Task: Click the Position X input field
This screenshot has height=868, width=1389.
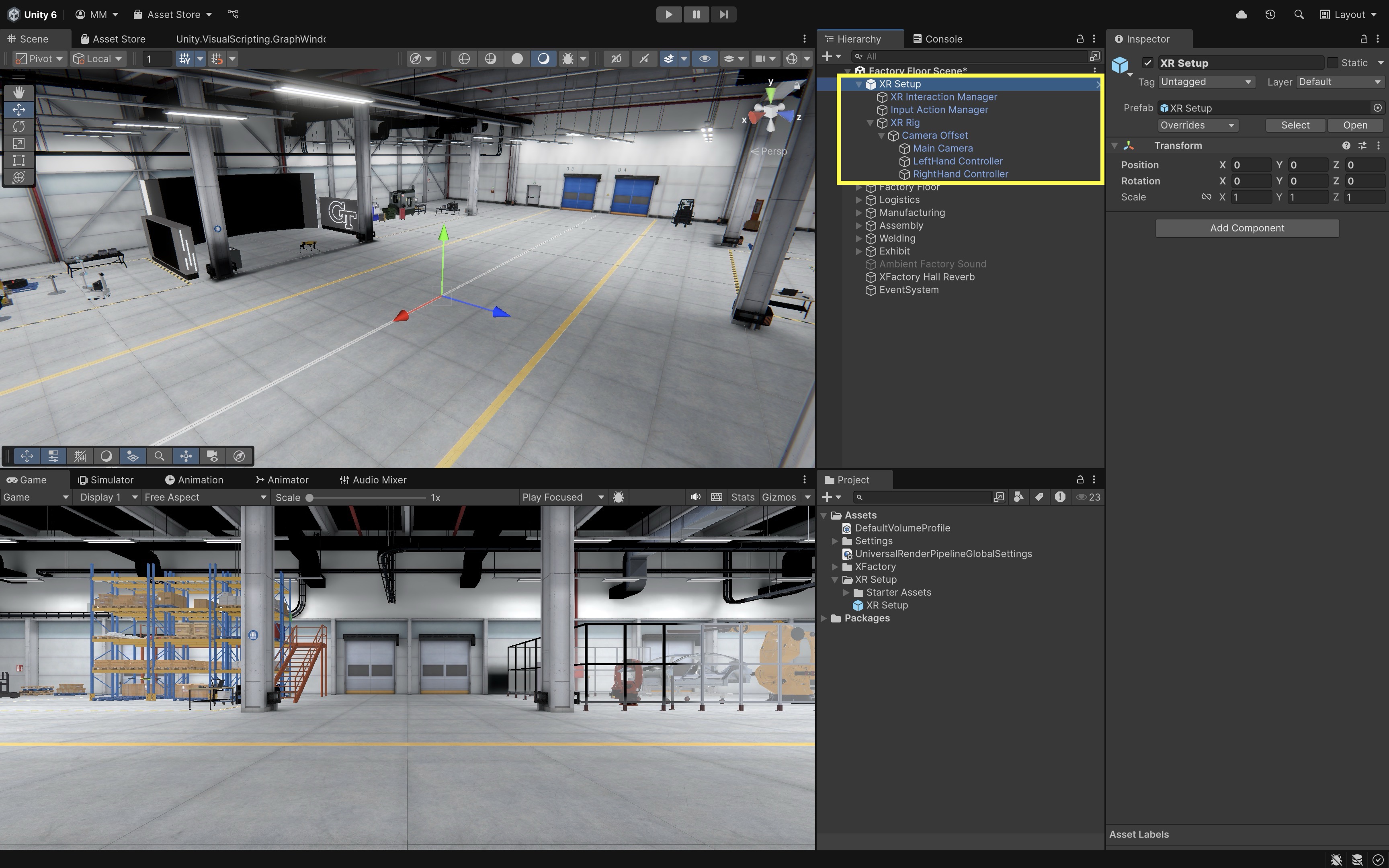Action: (x=1251, y=165)
